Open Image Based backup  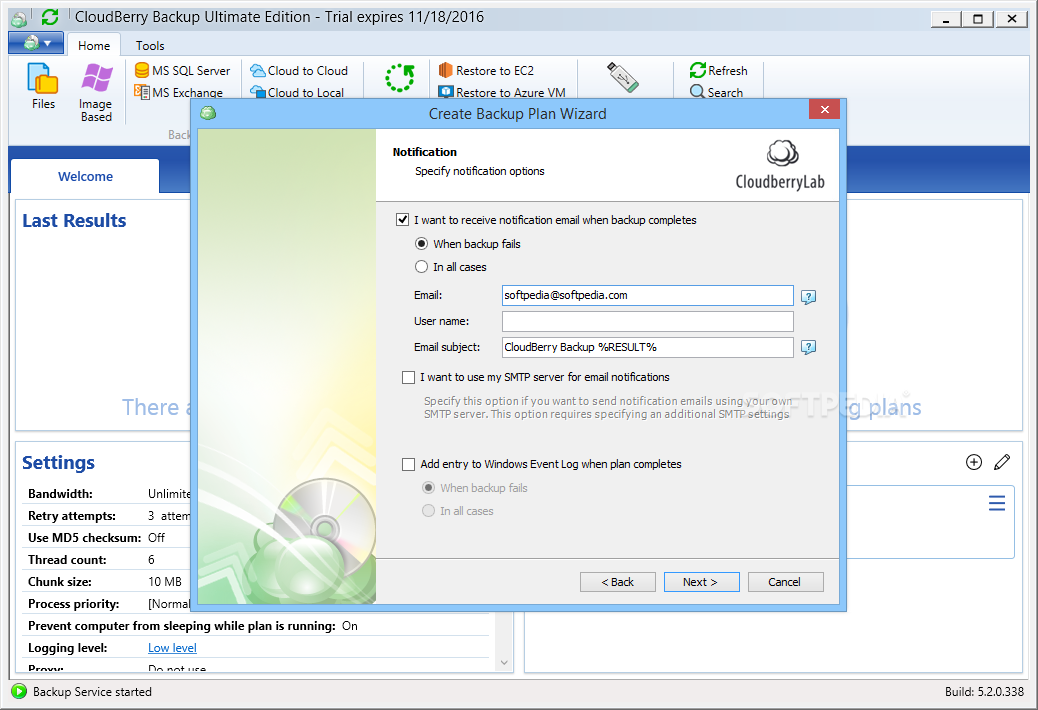[x=96, y=93]
